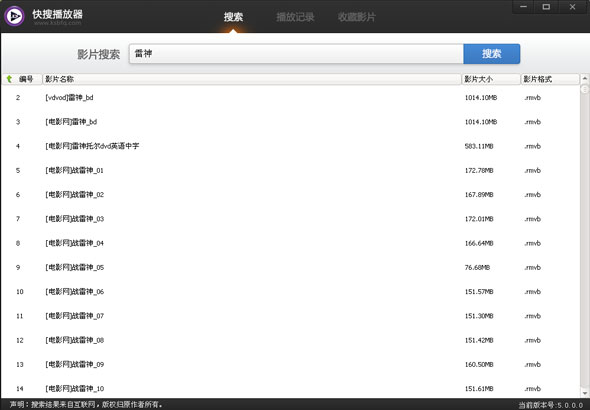
Task: Click .rmvb format in row 4
Action: tap(532, 146)
